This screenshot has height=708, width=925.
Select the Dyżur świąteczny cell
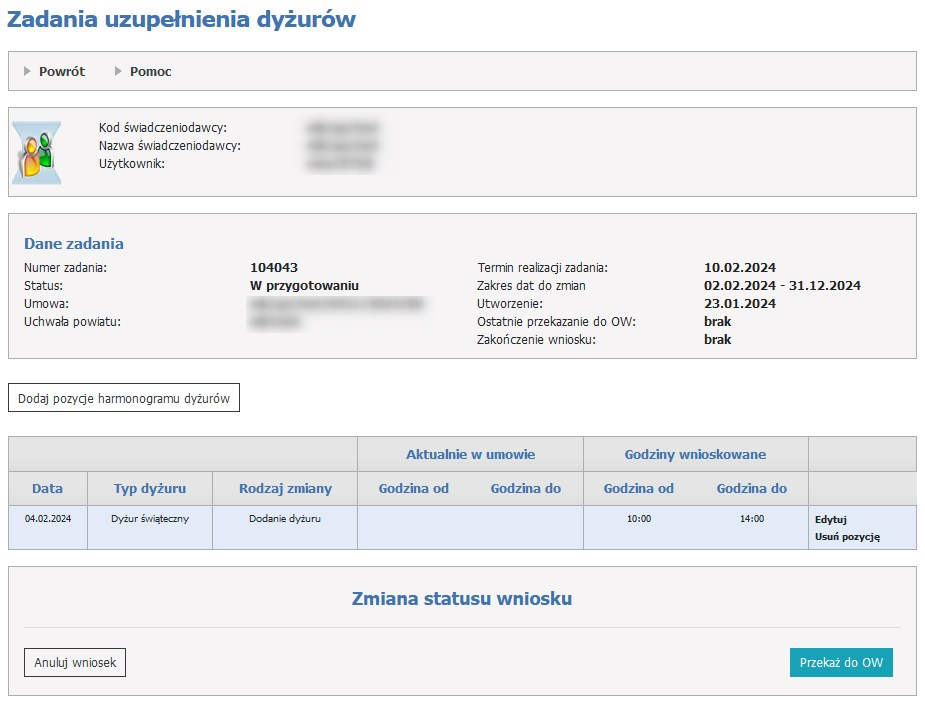click(x=149, y=519)
